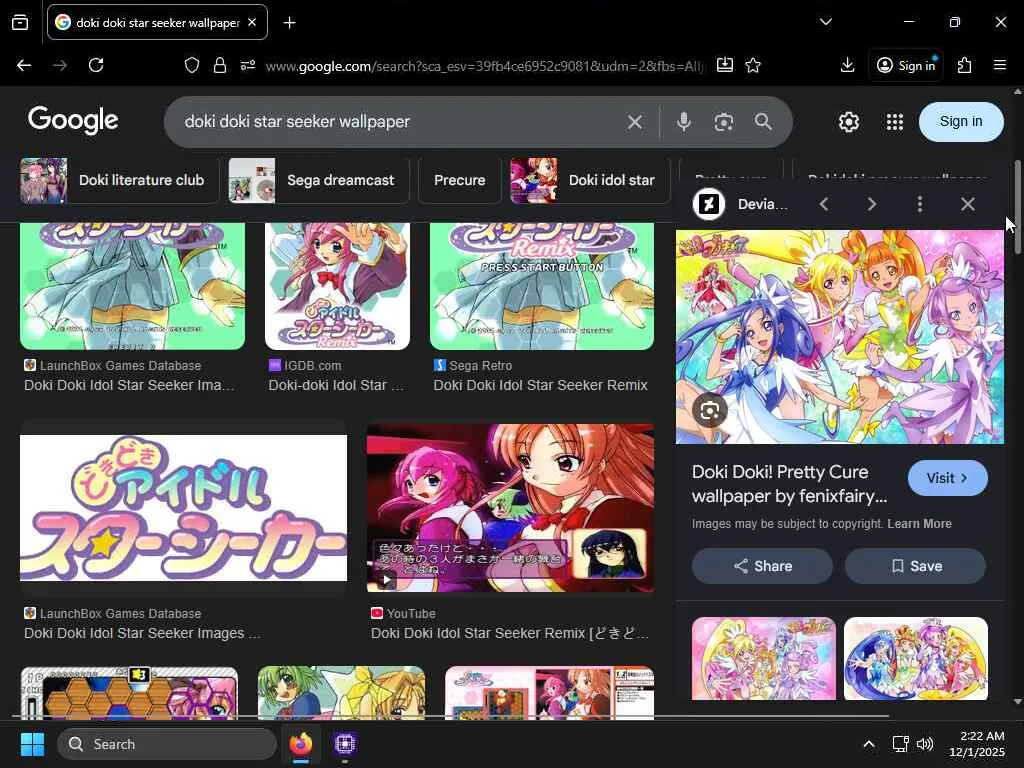The image size is (1024, 768).
Task: Open Google quick settings gear
Action: (x=848, y=122)
